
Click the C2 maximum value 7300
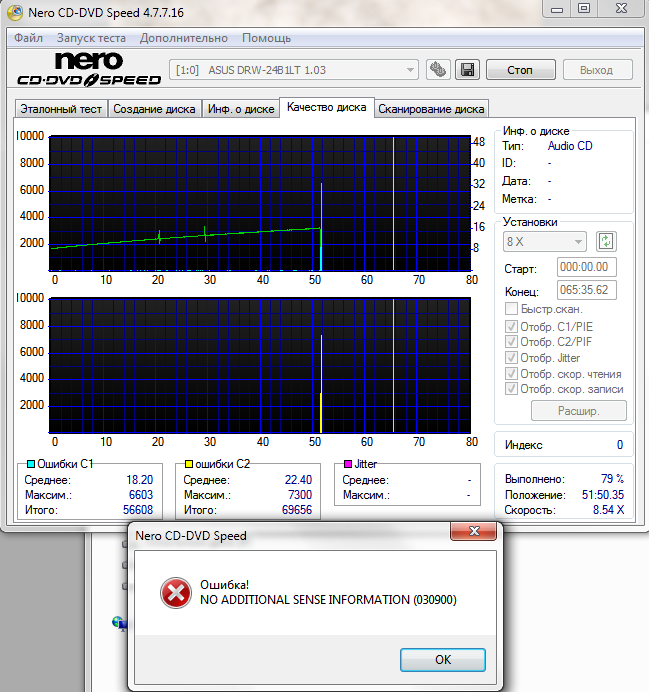(x=300, y=495)
